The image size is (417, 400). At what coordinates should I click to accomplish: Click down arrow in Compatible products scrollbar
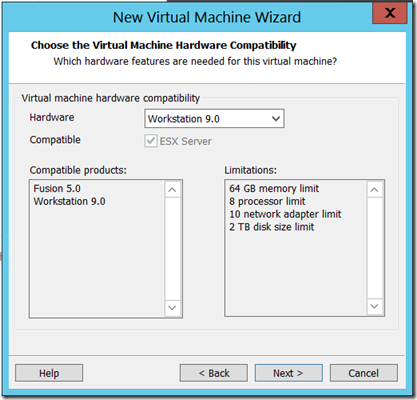tap(172, 307)
